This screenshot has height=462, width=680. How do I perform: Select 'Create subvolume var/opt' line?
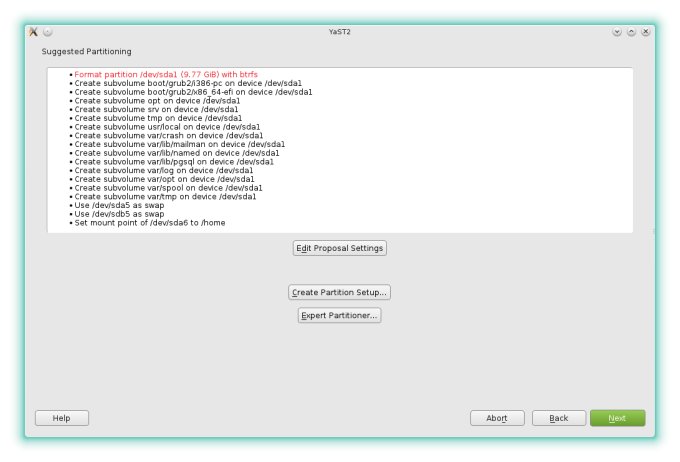pyautogui.click(x=164, y=179)
